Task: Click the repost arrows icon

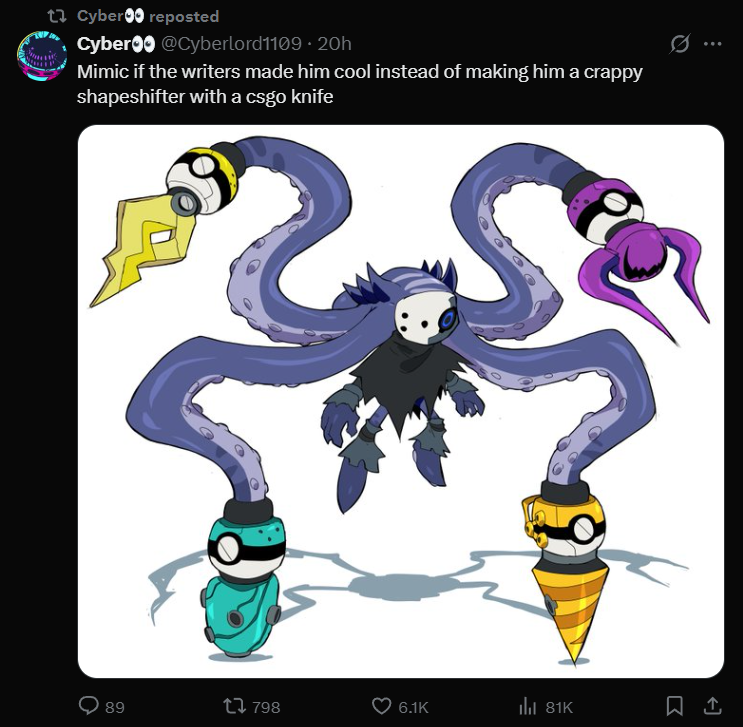Action: pyautogui.click(x=234, y=706)
